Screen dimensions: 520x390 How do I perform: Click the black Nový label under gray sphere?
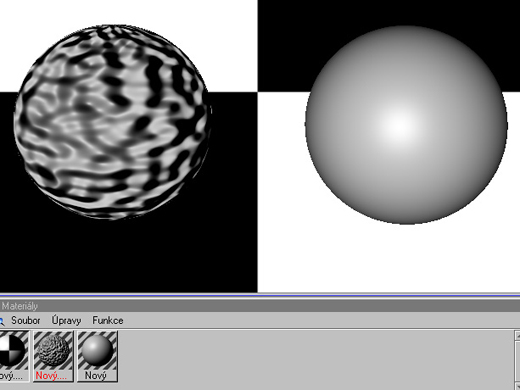[95, 376]
